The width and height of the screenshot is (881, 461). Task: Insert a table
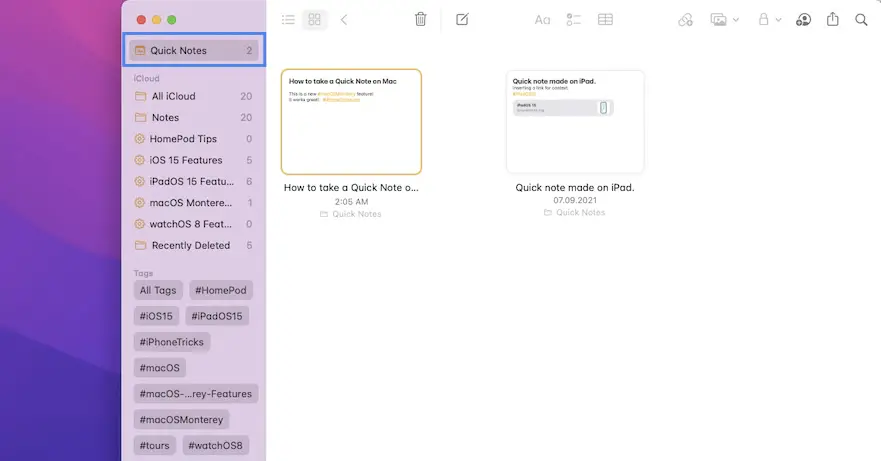click(x=605, y=20)
